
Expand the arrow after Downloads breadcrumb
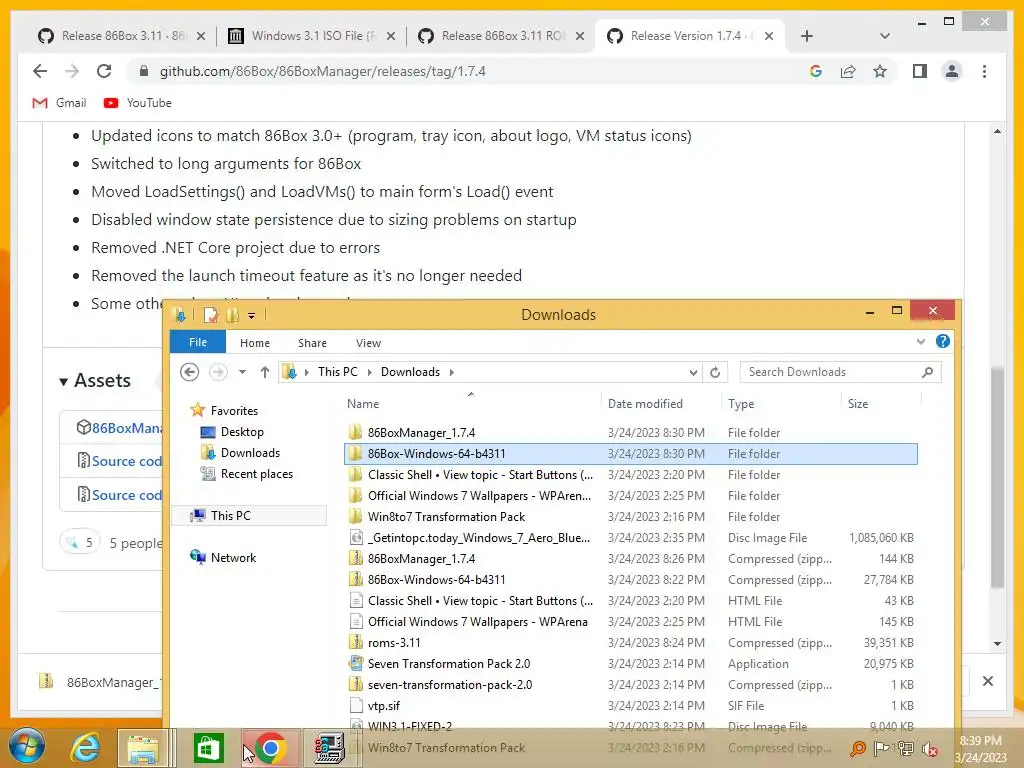451,372
